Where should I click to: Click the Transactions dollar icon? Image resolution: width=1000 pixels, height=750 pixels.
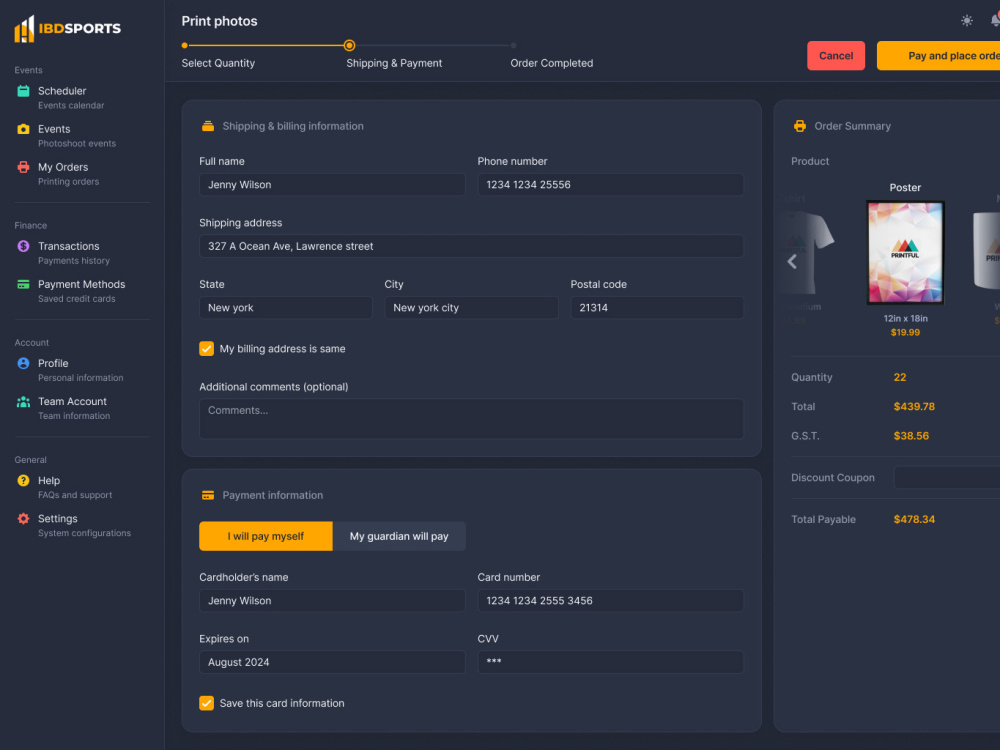(x=23, y=246)
